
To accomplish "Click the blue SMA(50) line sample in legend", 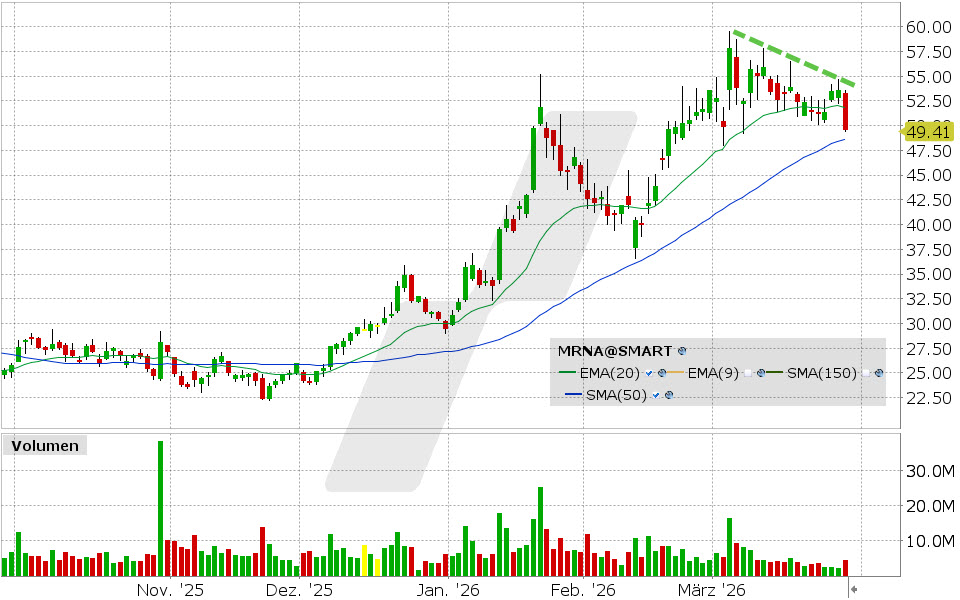I will point(572,392).
